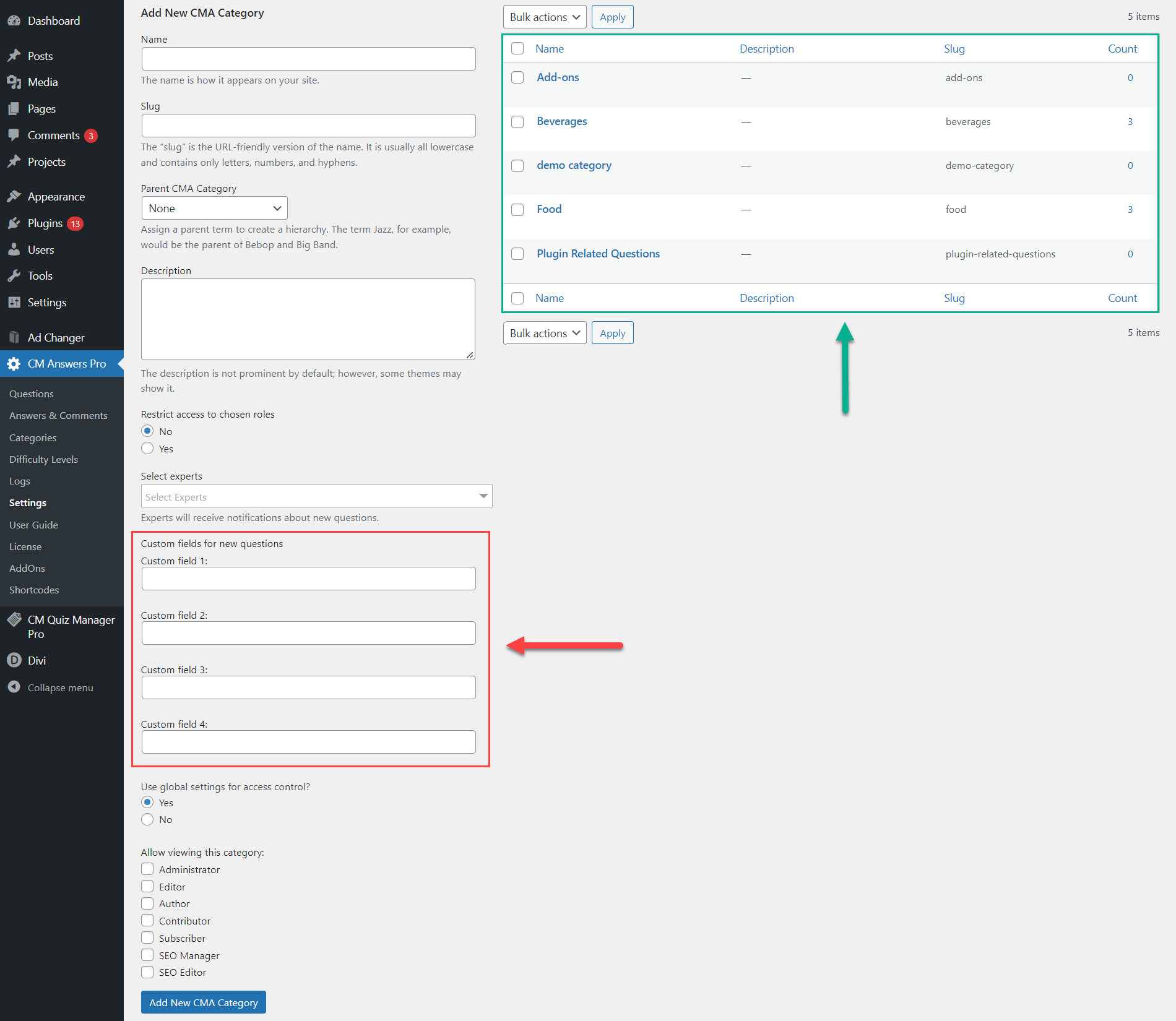Click the bottom Apply button
Viewport: 1176px width, 1021px height.
[x=612, y=333]
